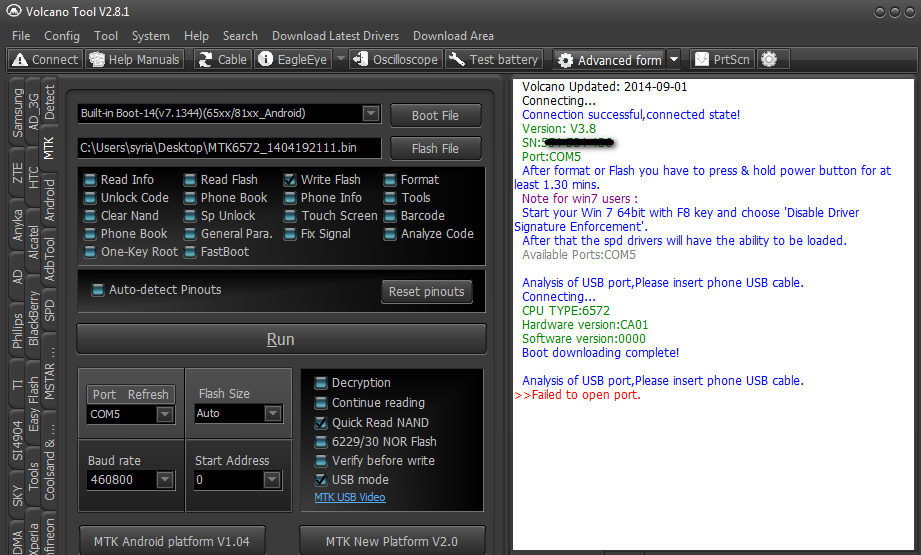Switch to Advanced form view
This screenshot has width=921, height=555.
tap(610, 60)
